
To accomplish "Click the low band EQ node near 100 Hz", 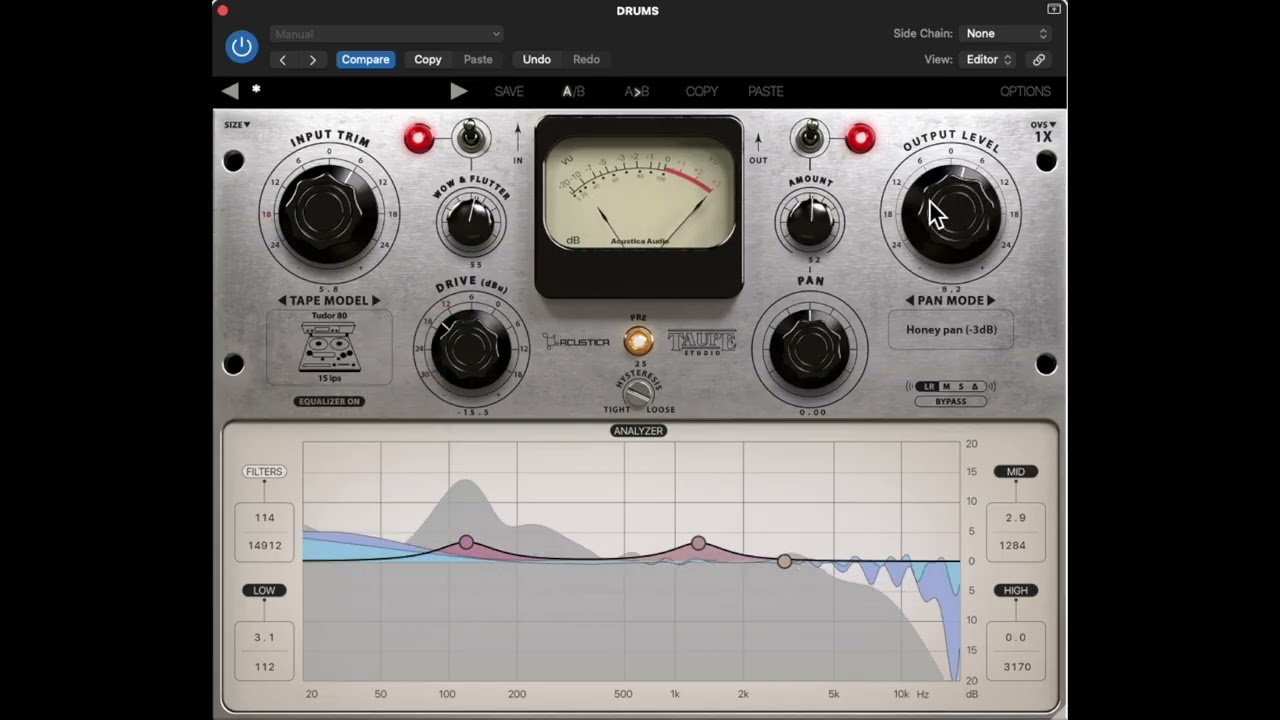I will 466,542.
